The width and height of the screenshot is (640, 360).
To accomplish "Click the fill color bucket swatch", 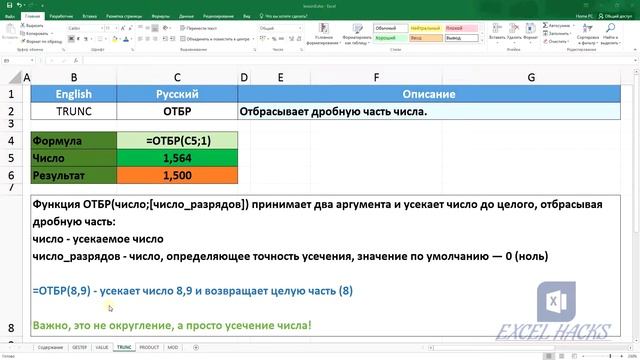I will pyautogui.click(x=114, y=39).
